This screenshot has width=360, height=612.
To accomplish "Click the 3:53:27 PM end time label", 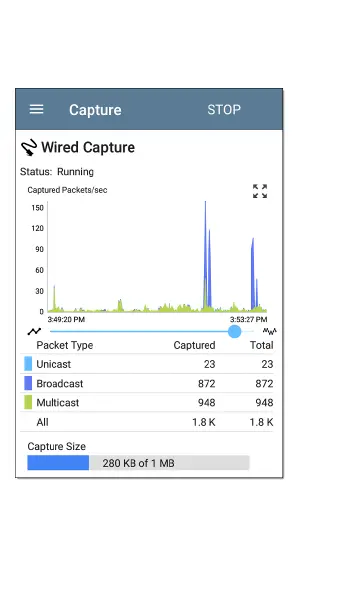I will click(248, 319).
